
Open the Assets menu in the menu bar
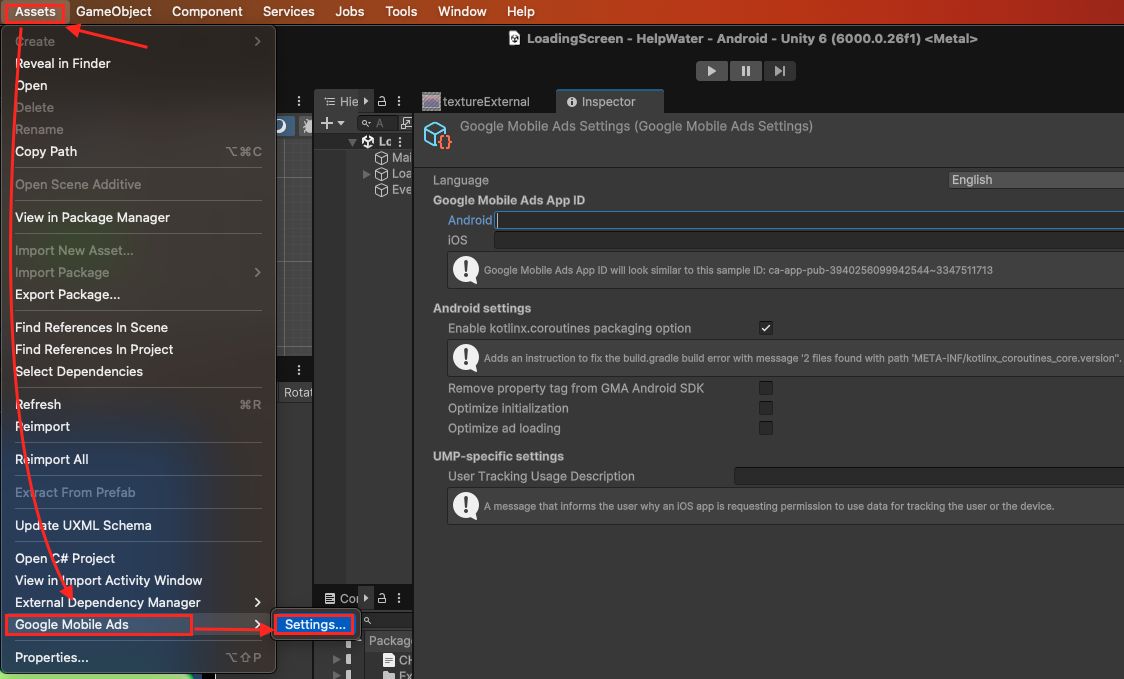pos(35,11)
